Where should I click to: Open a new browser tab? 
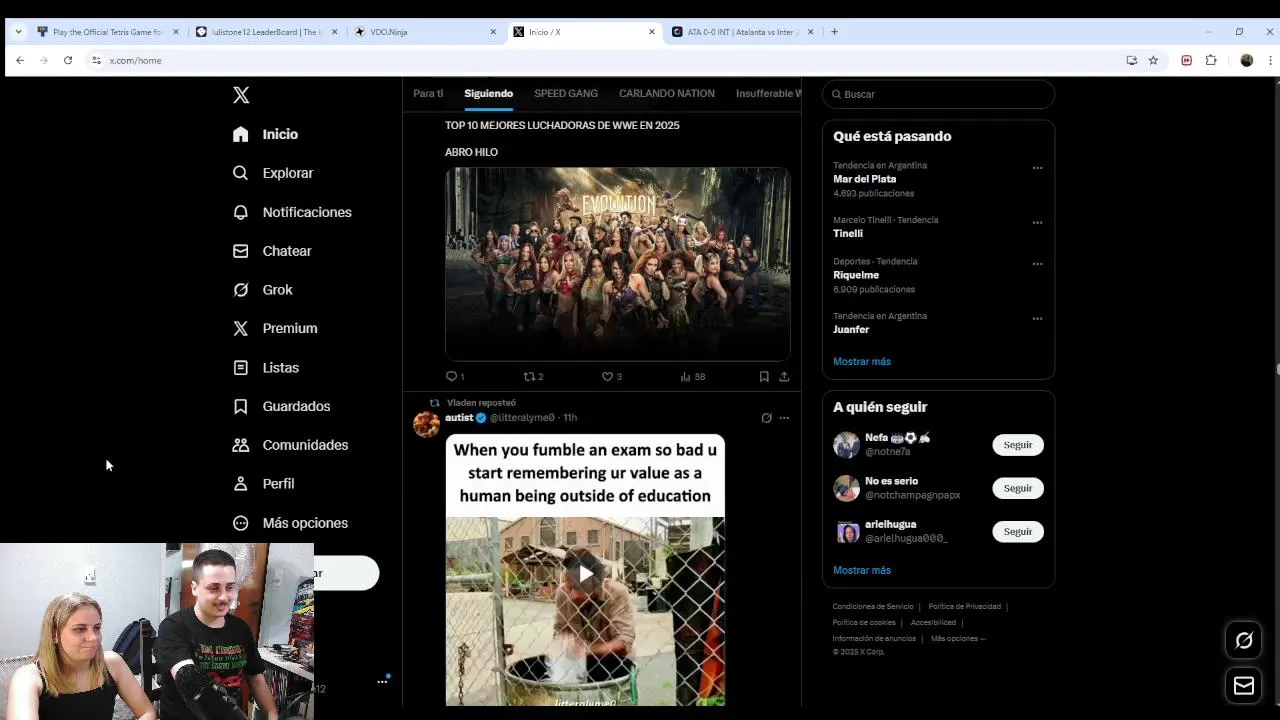click(x=835, y=32)
